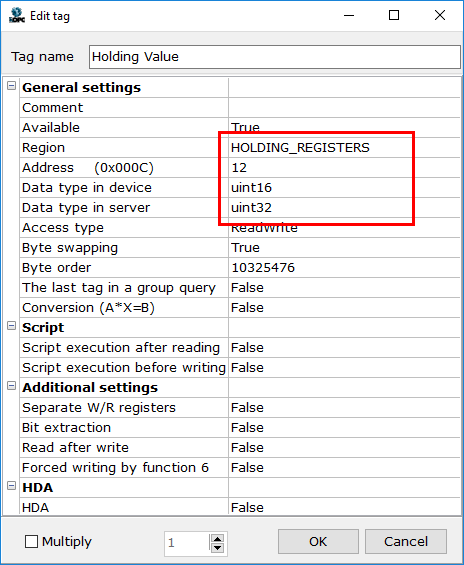Collapse the Script section
This screenshot has width=464, height=565.
click(12, 326)
